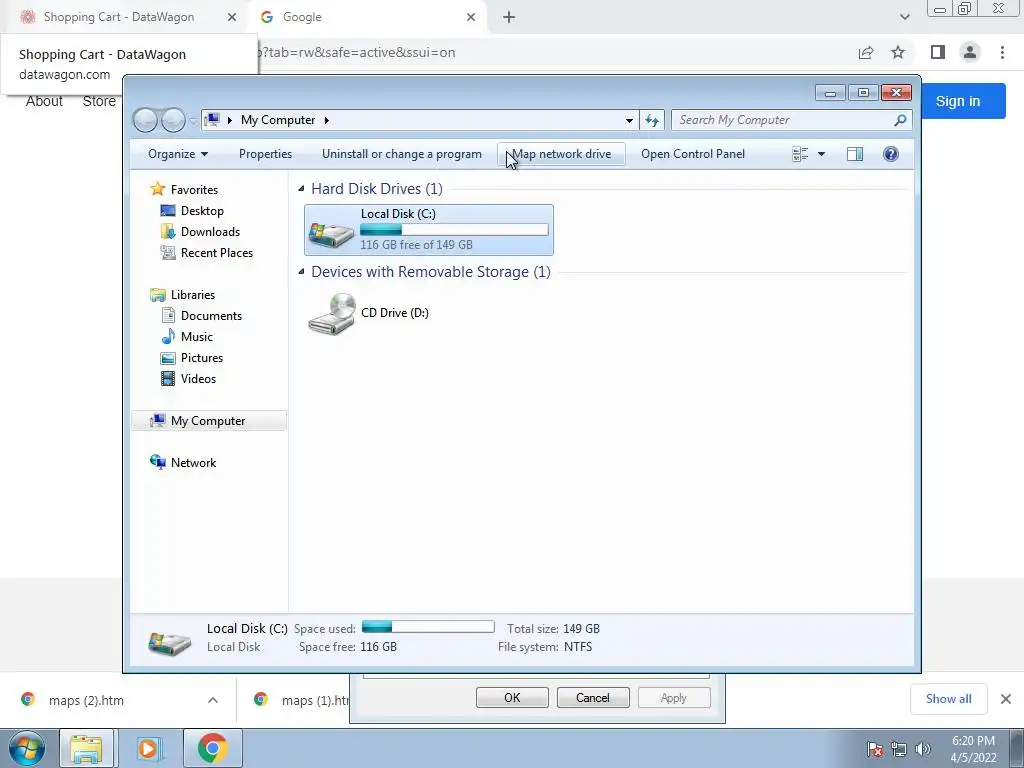Open Explorer help question mark icon
Image resolution: width=1024 pixels, height=768 pixels.
[891, 154]
